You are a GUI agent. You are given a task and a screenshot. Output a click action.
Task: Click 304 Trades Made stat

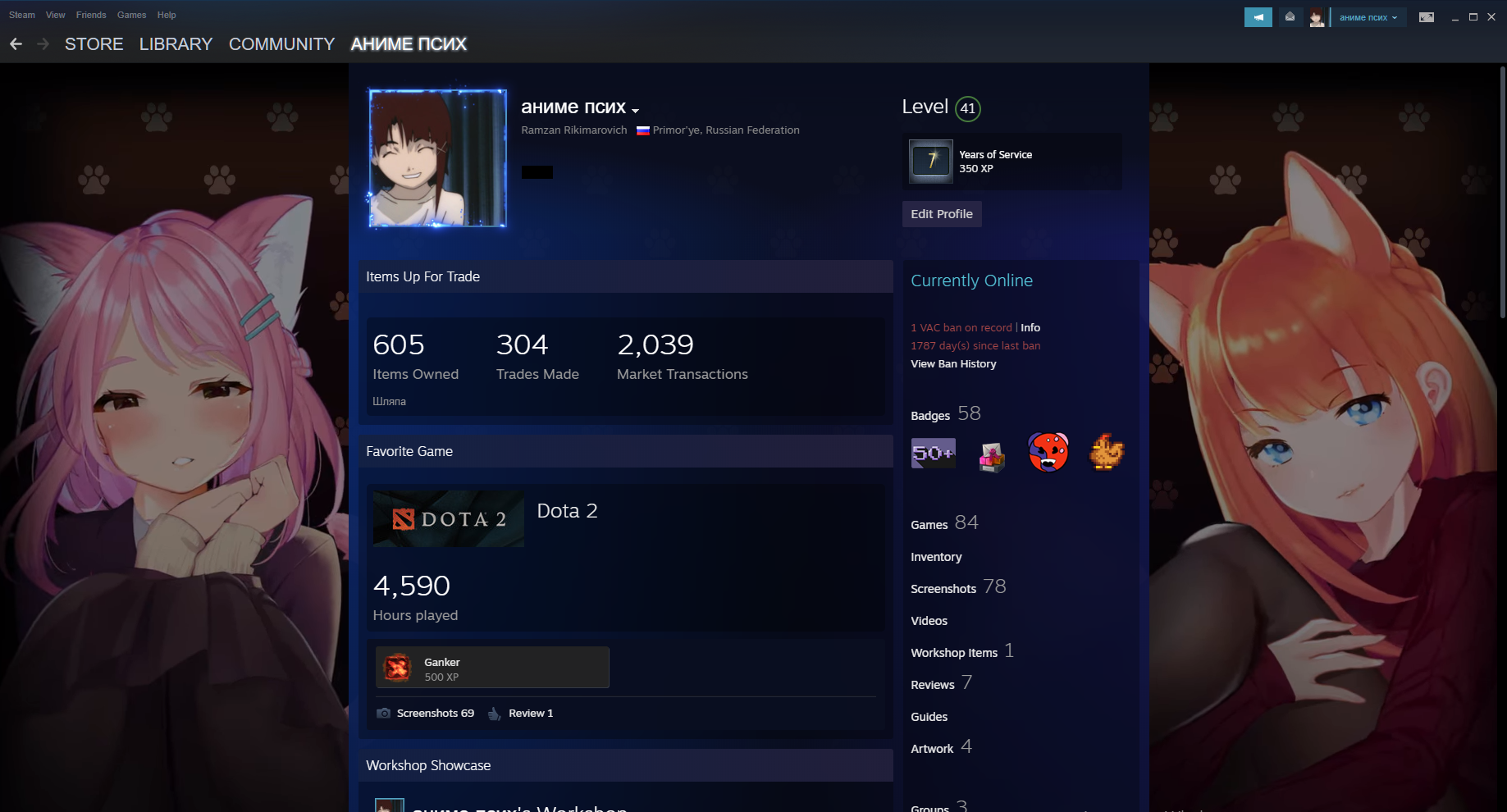(537, 356)
